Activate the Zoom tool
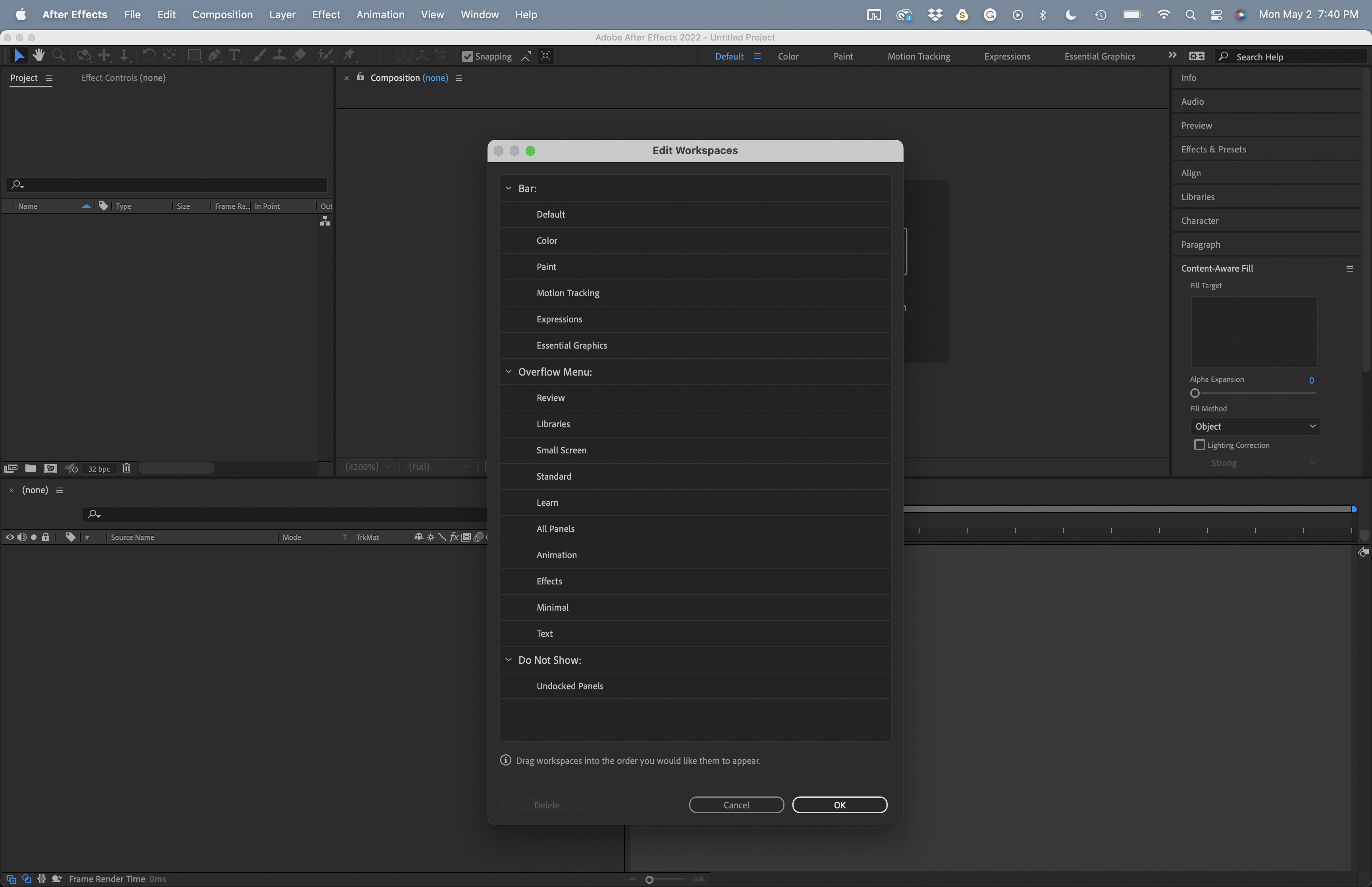The height and width of the screenshot is (887, 1372). [58, 55]
